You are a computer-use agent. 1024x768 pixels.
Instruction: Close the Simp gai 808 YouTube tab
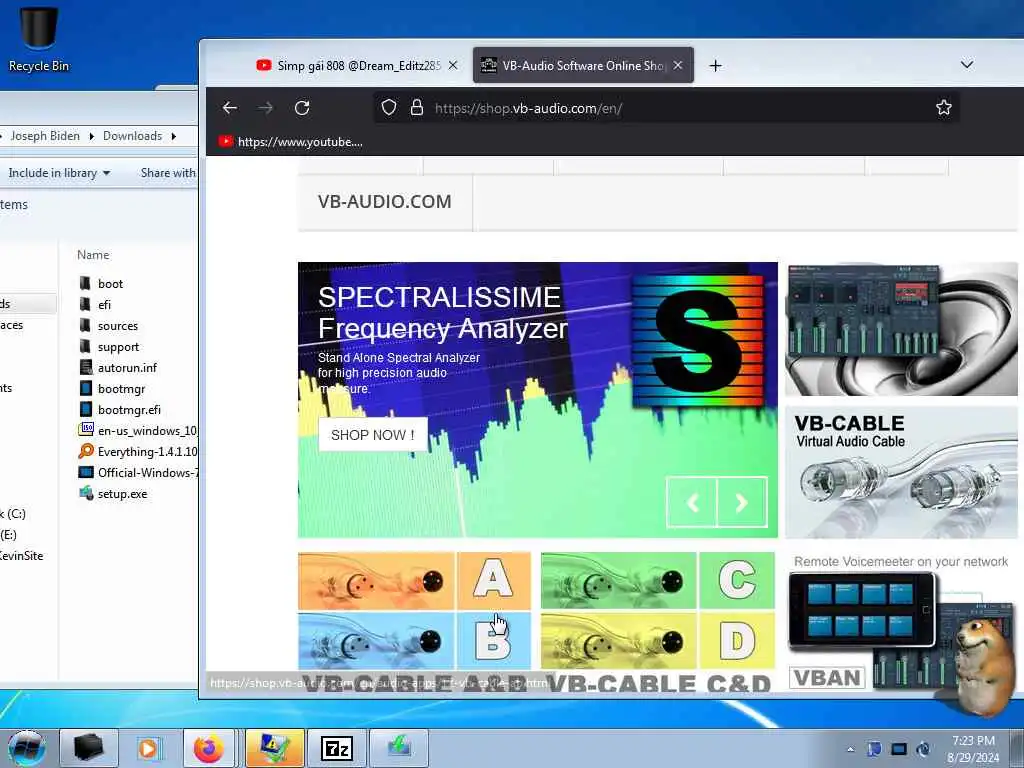click(453, 65)
